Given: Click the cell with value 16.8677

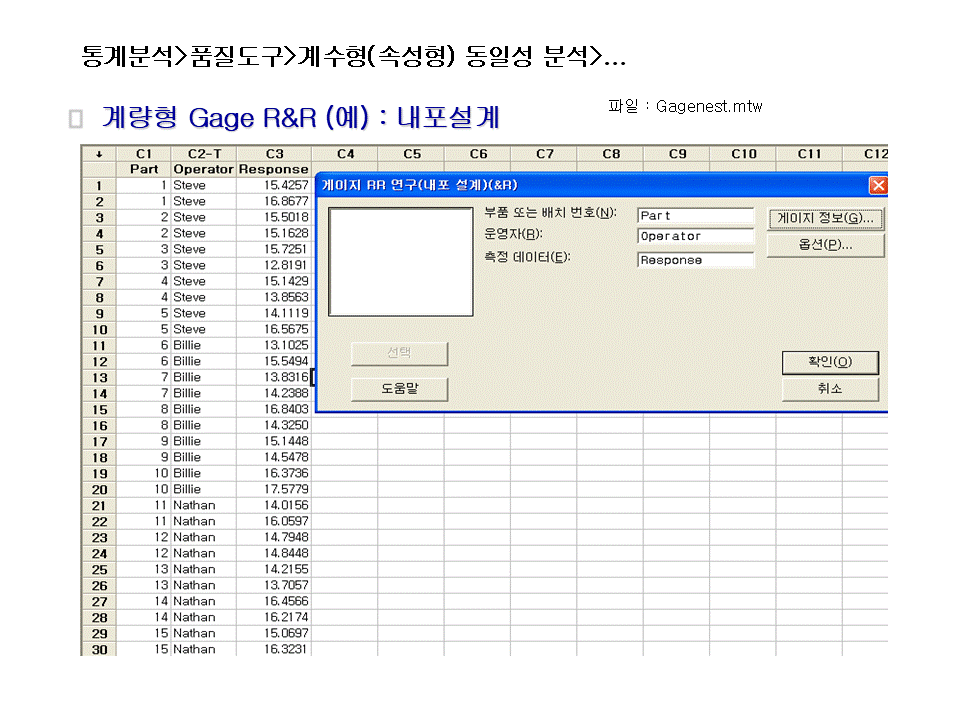Looking at the screenshot, I should (x=274, y=201).
